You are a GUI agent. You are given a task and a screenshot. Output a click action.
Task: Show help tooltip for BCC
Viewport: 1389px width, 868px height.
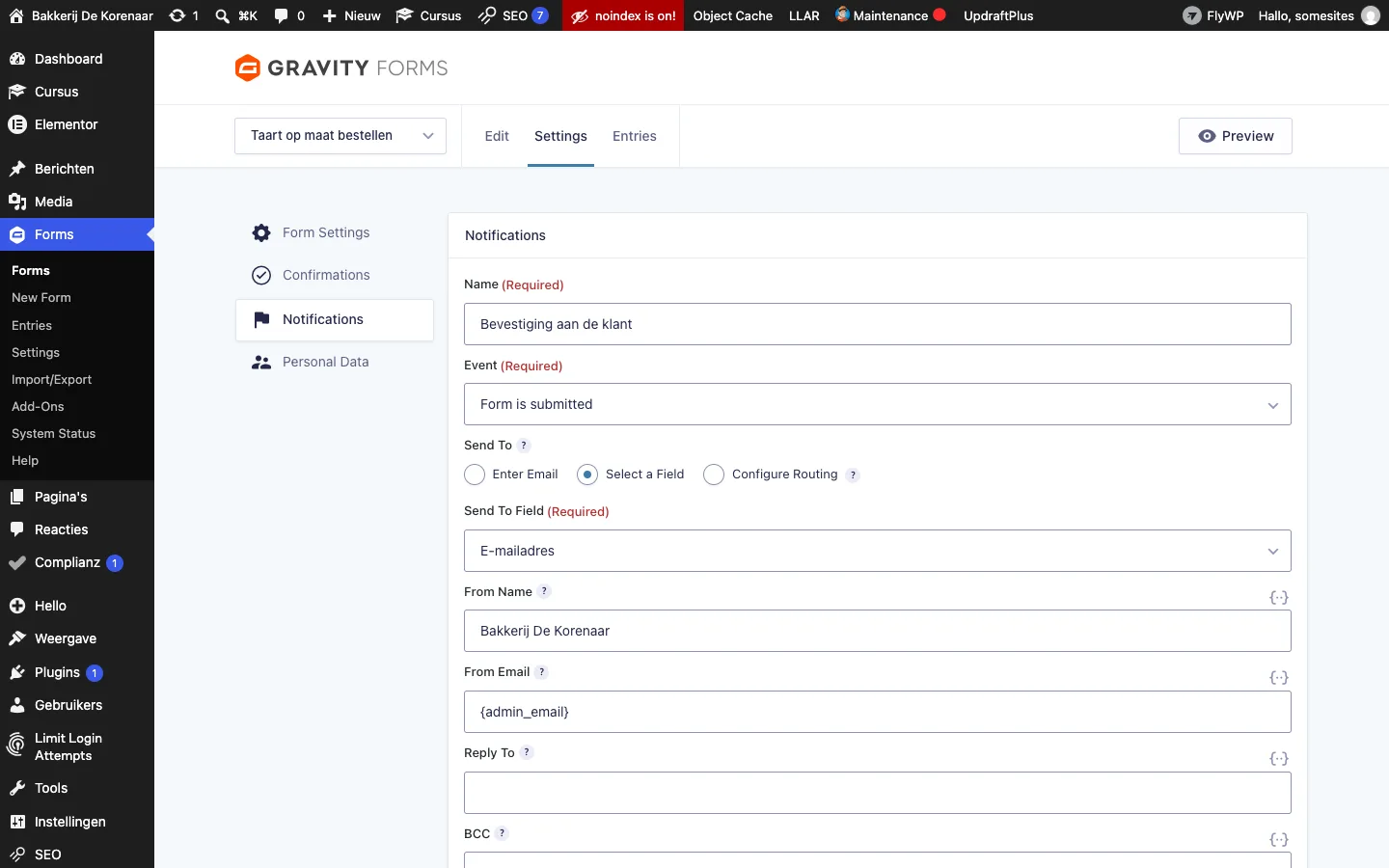pyautogui.click(x=502, y=834)
